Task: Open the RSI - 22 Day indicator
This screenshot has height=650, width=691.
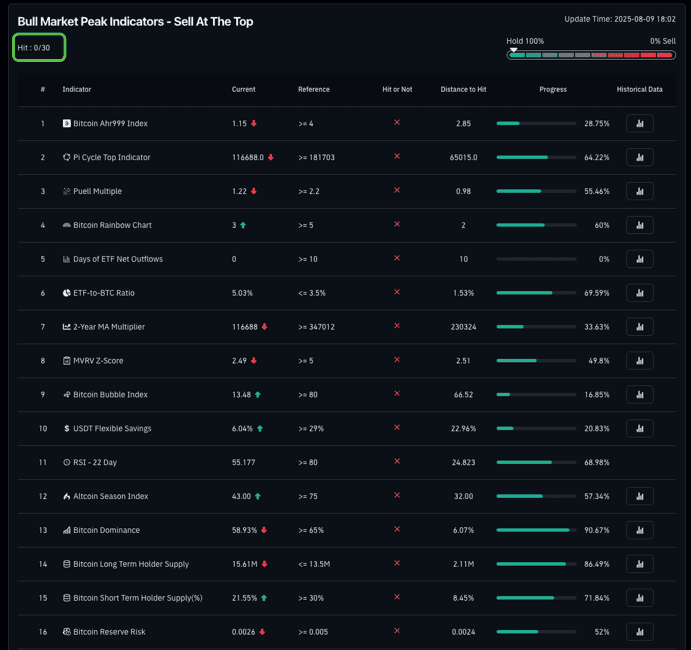Action: click(95, 462)
